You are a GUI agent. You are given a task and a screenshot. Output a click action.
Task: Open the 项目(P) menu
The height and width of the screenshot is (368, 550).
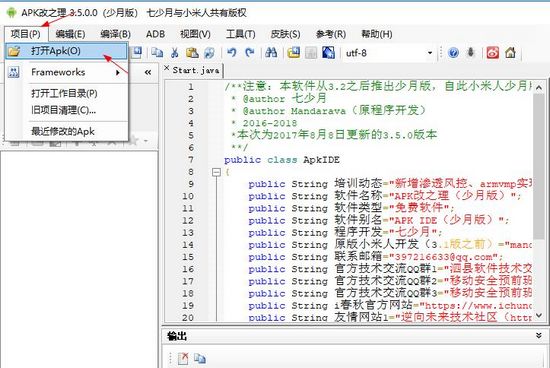(26, 34)
